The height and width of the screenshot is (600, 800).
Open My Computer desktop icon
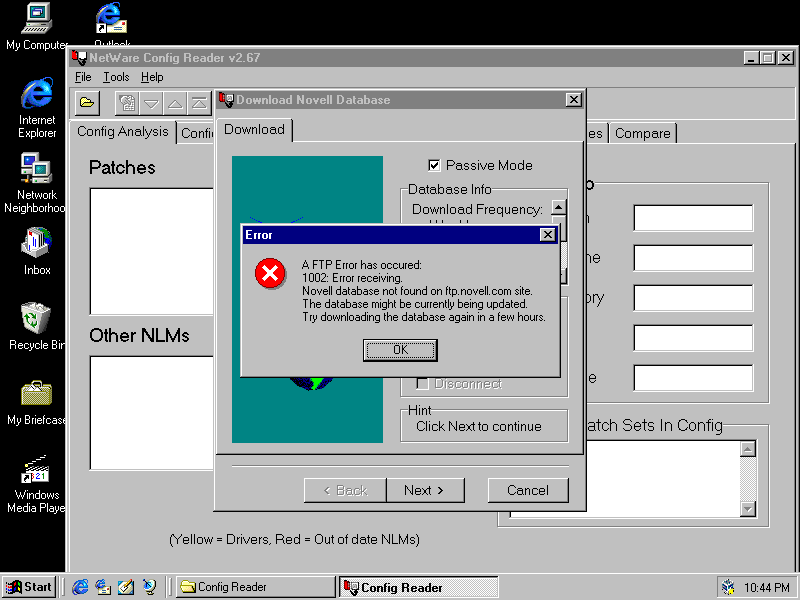coord(37,27)
